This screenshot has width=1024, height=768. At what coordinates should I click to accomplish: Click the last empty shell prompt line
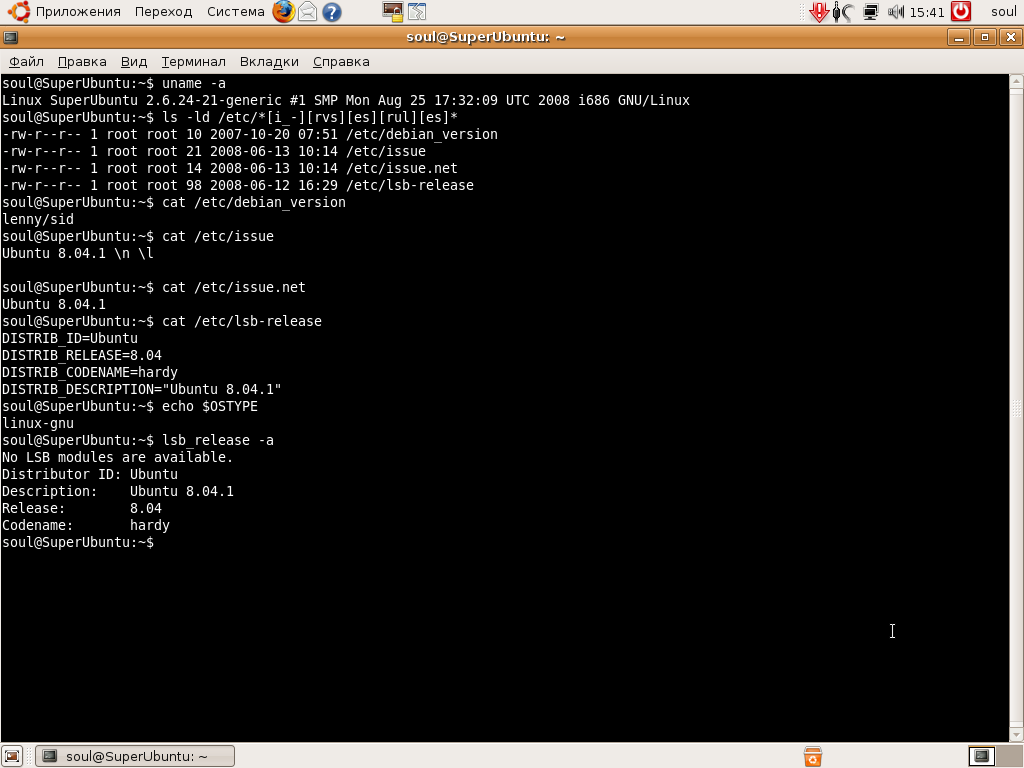pos(78,541)
